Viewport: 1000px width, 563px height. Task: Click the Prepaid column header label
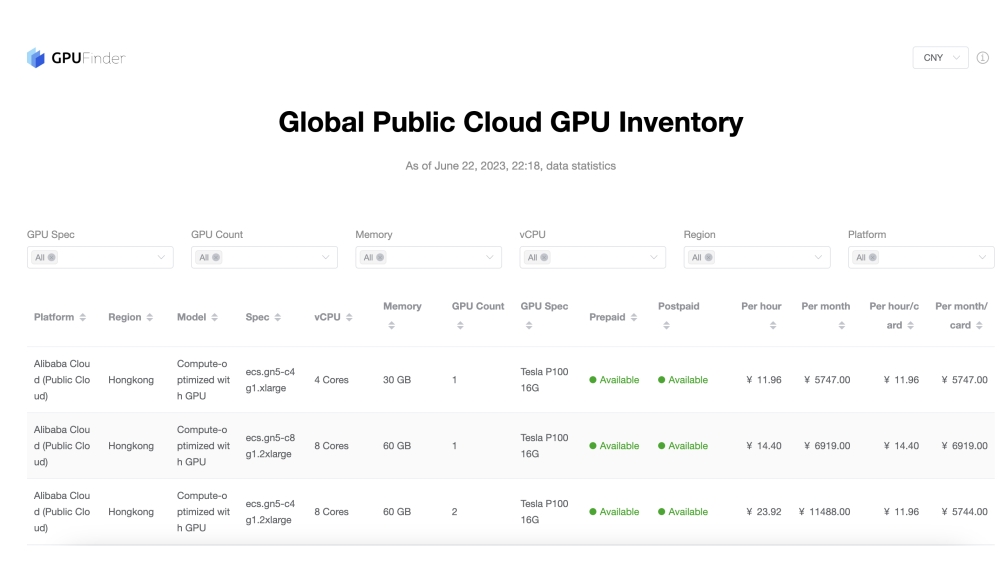(x=607, y=317)
